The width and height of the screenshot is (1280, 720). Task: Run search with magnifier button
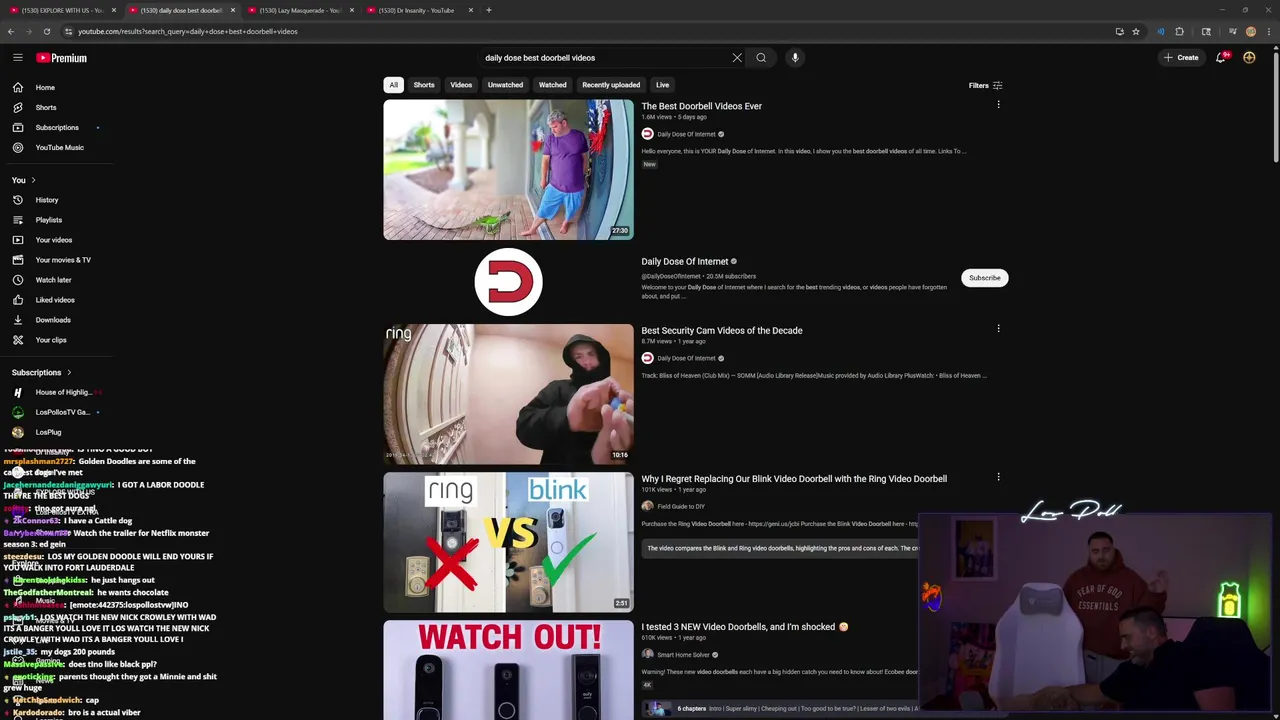pyautogui.click(x=761, y=58)
